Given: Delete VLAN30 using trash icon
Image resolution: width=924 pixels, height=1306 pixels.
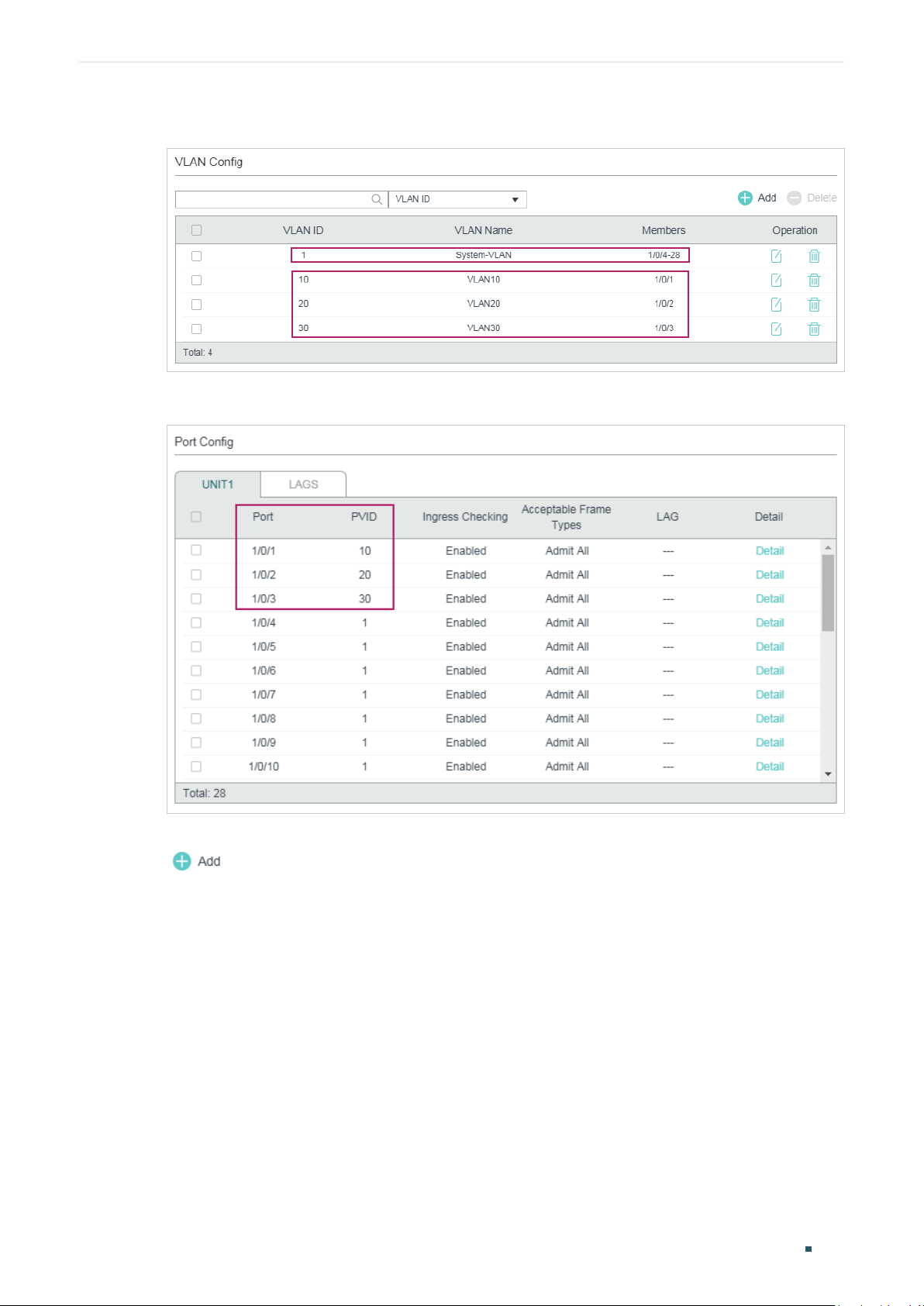Looking at the screenshot, I should click(x=814, y=329).
